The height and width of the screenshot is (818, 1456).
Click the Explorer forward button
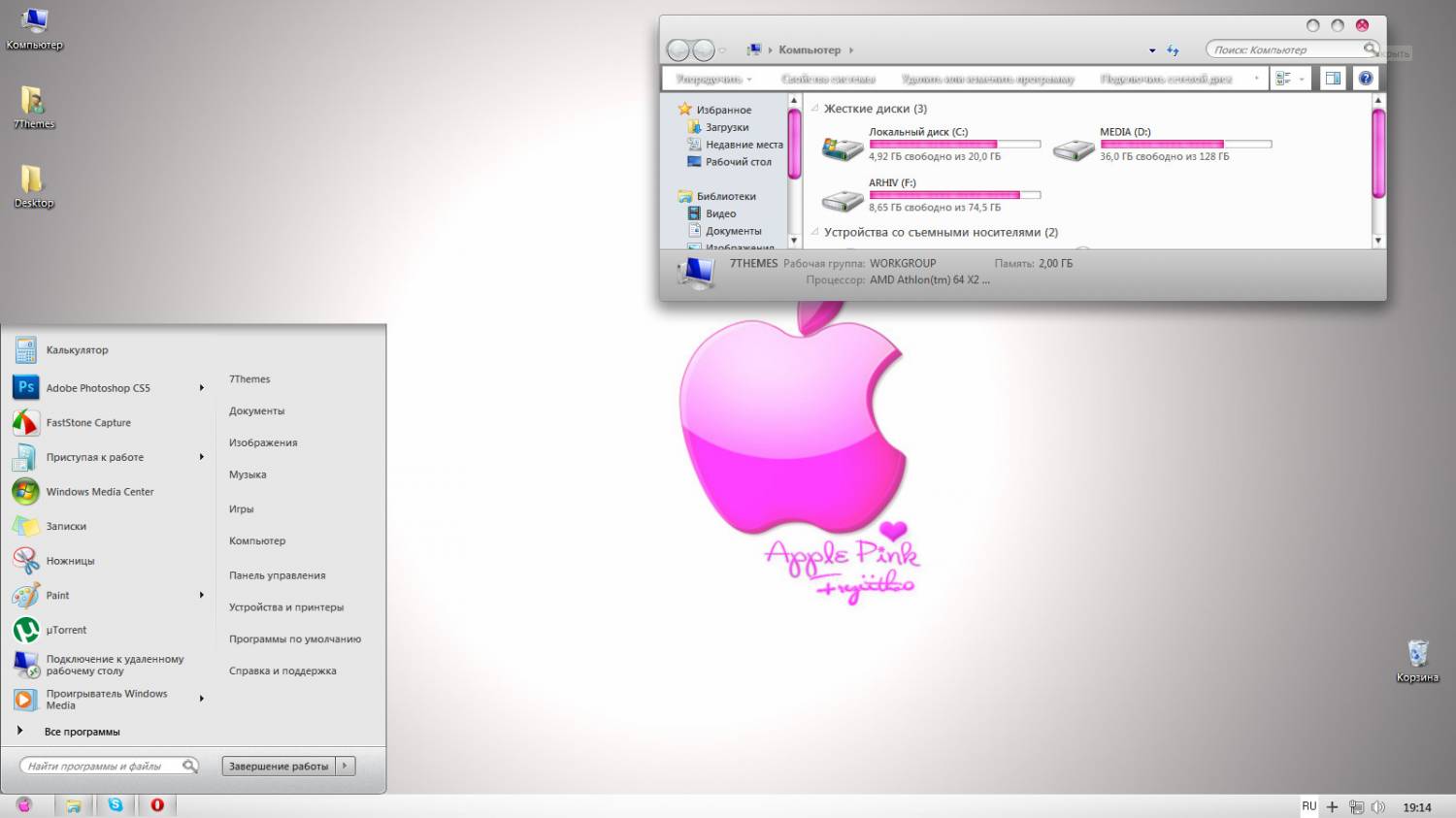(x=704, y=49)
